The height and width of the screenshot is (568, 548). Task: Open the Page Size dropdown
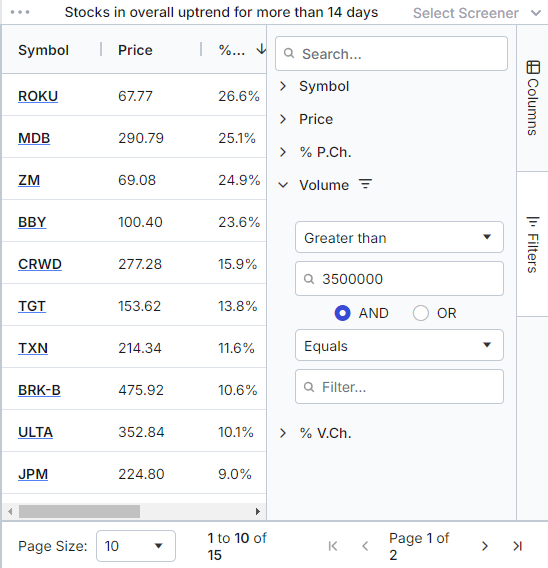(136, 546)
